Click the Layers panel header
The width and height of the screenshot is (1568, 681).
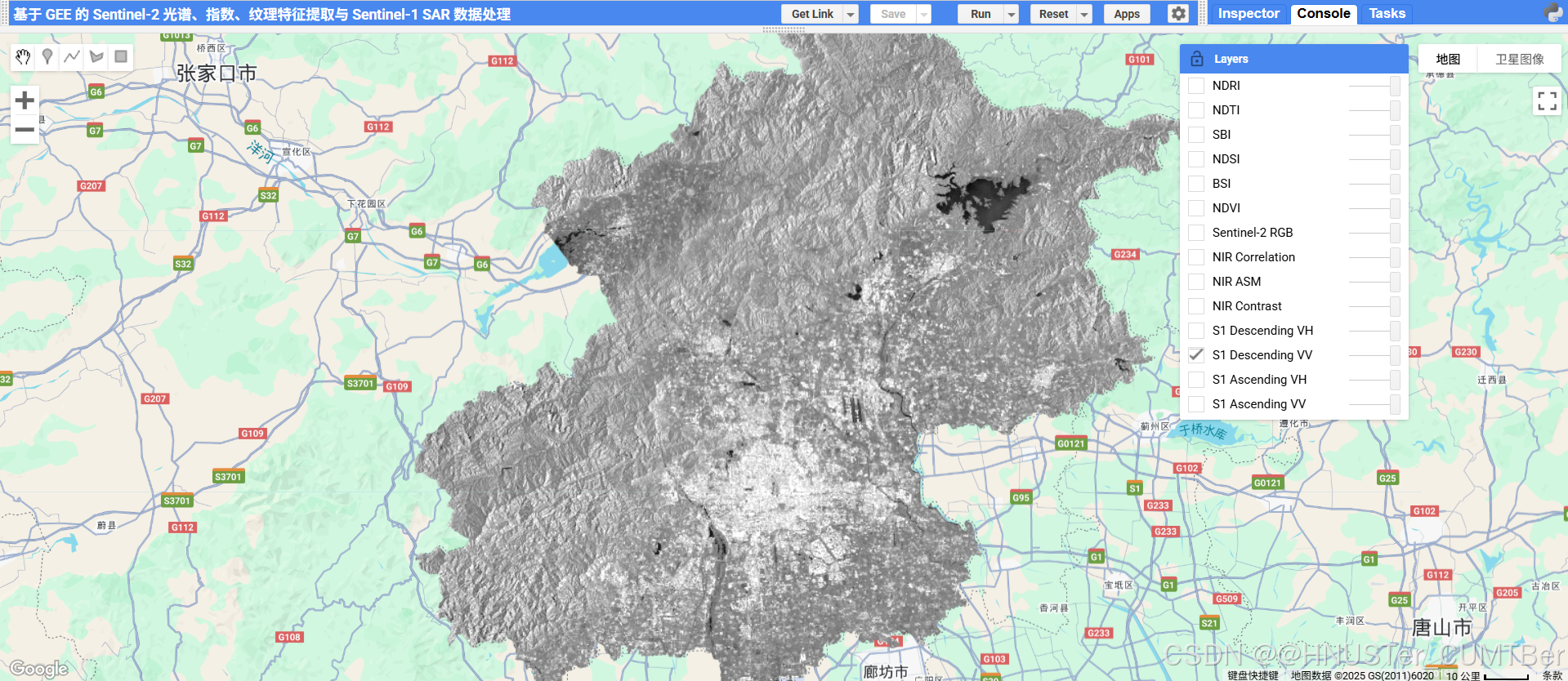(x=1294, y=59)
